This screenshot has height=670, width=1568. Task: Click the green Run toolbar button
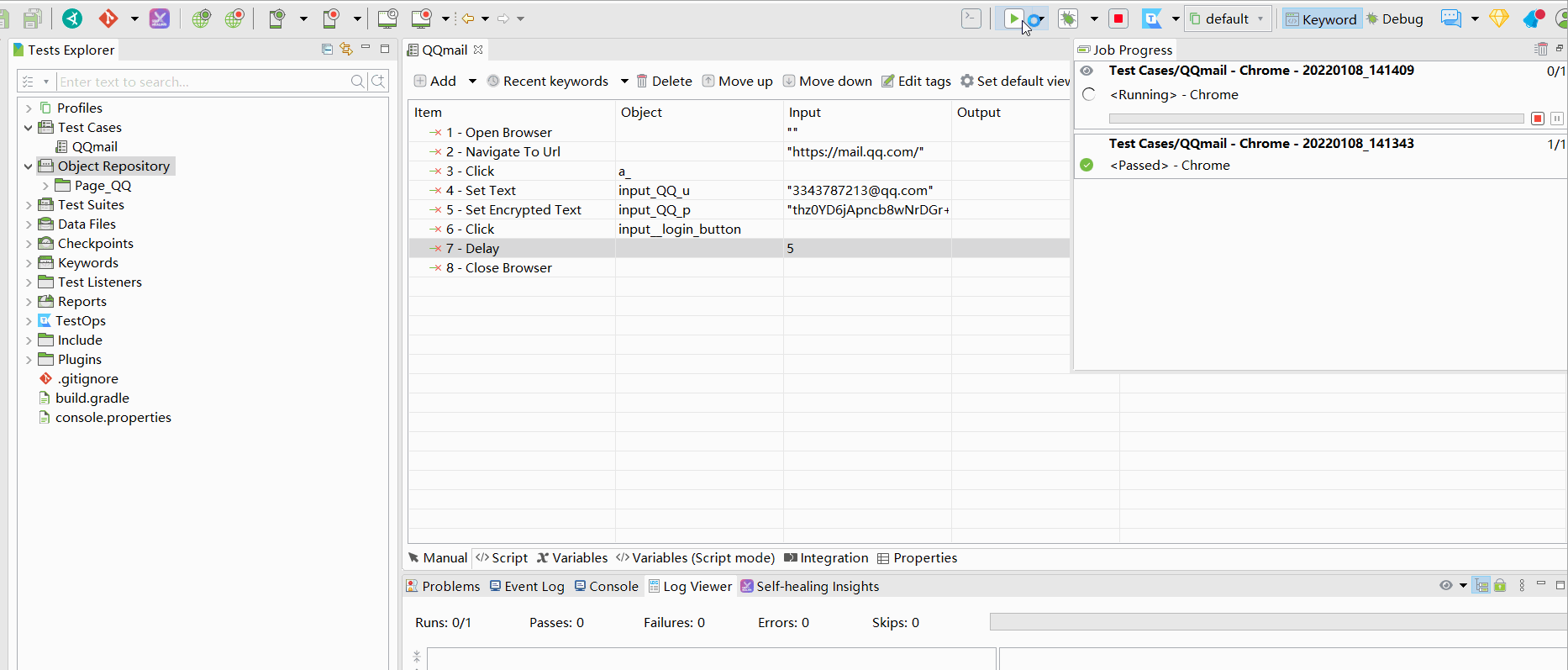[x=1013, y=18]
